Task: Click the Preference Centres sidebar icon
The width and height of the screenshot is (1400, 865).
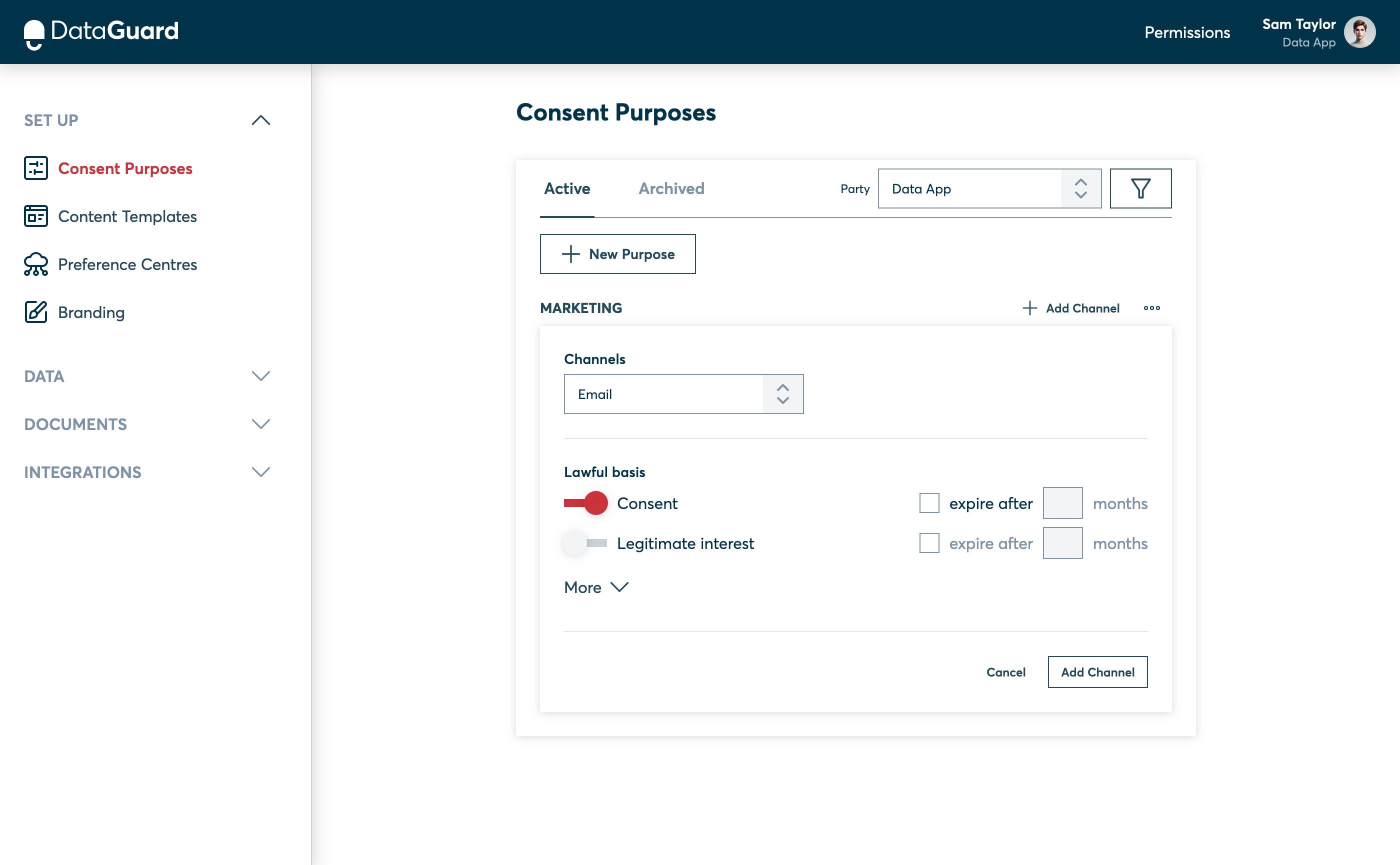Action: (x=35, y=264)
